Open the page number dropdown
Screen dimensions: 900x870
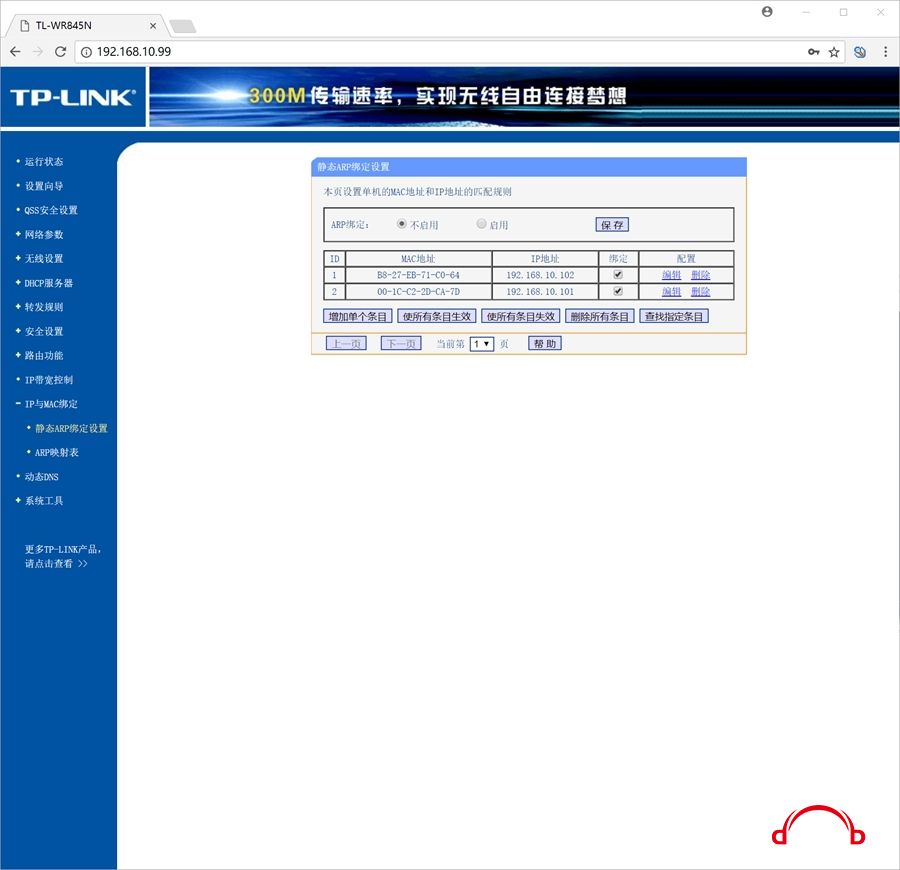pos(482,344)
